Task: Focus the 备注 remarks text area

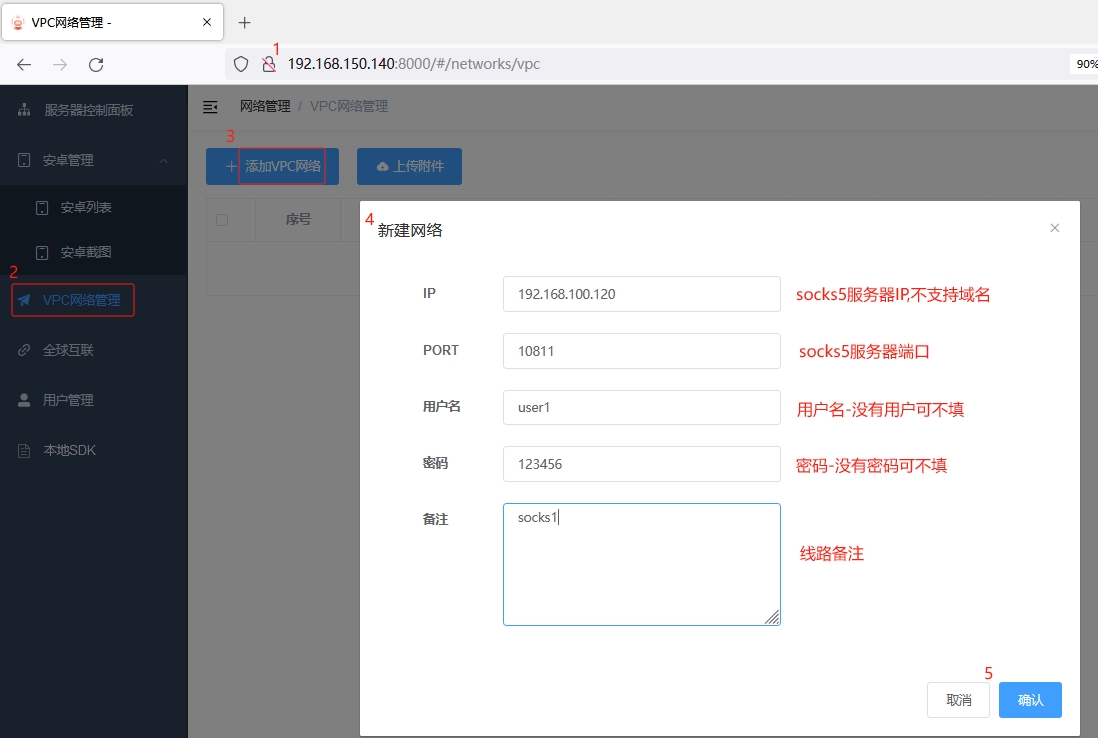Action: tap(641, 564)
